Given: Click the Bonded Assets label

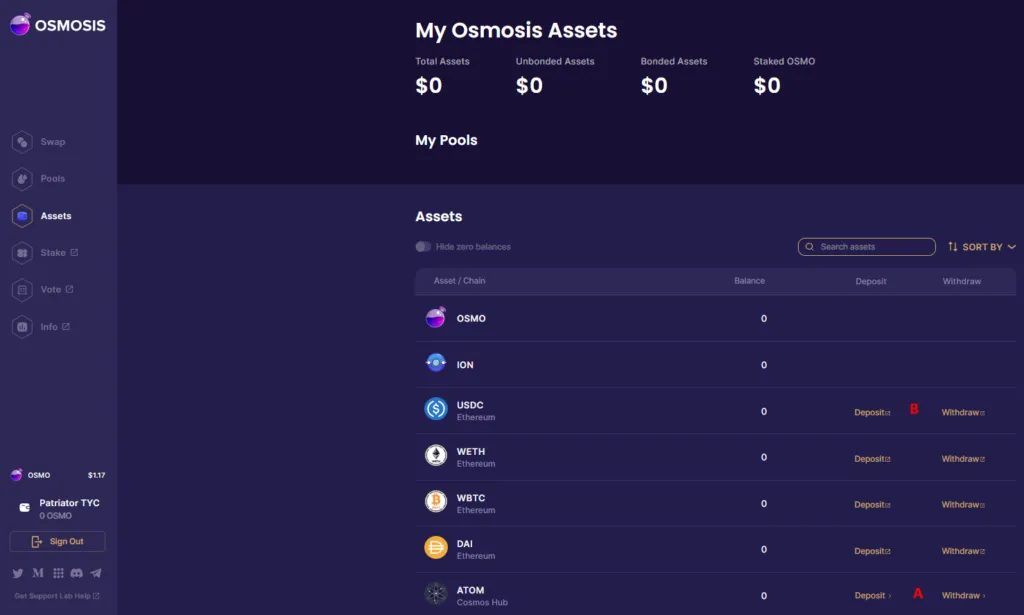Looking at the screenshot, I should [674, 61].
